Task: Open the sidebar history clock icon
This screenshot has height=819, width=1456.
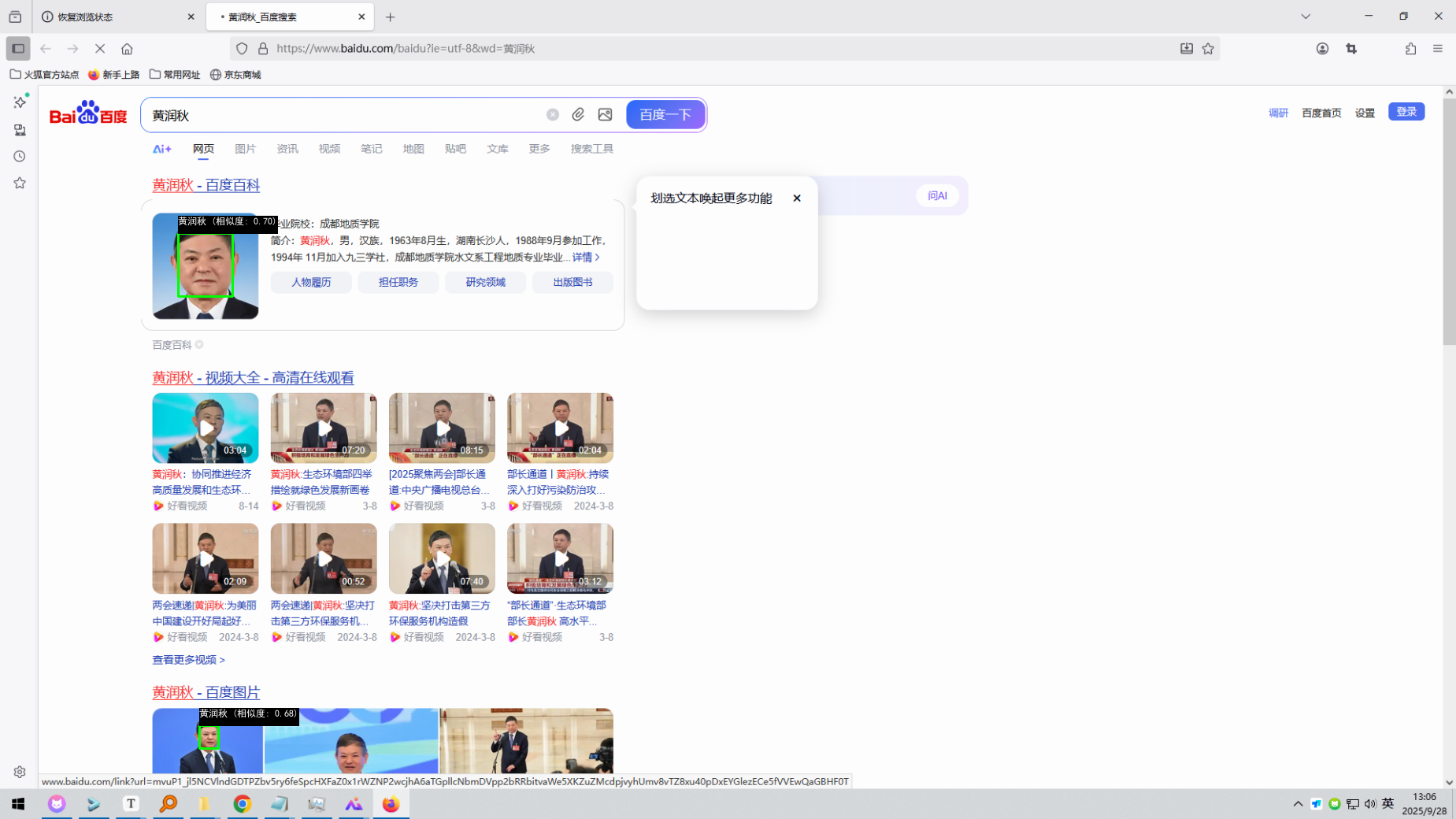Action: [20, 157]
